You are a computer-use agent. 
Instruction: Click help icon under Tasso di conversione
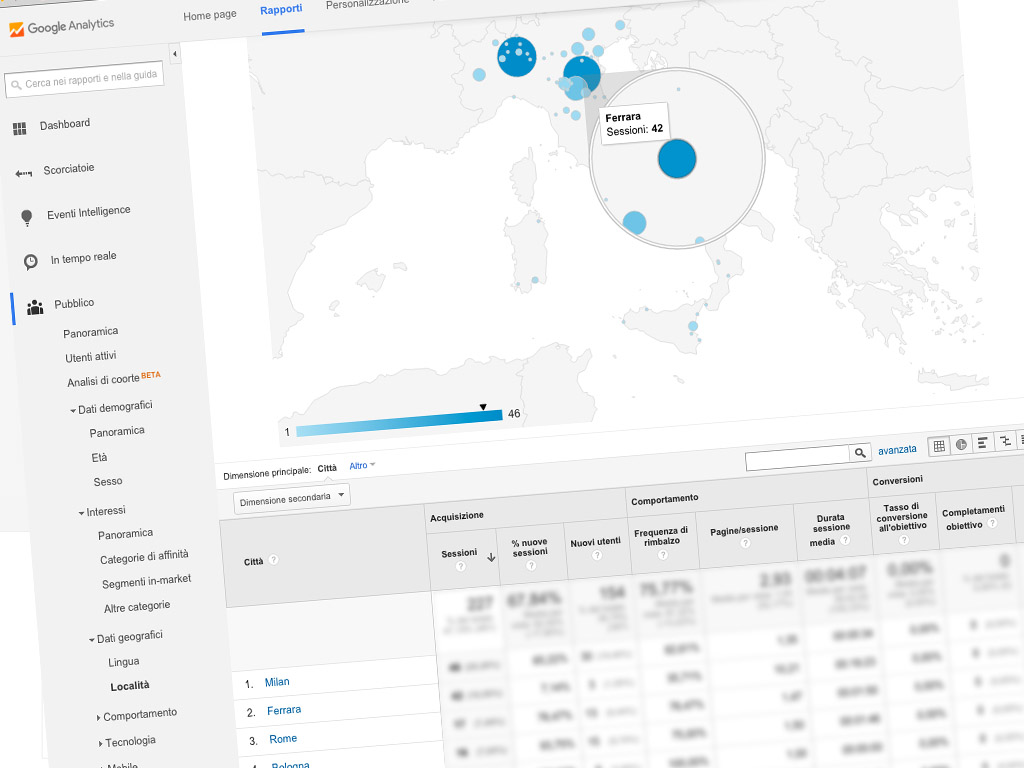tap(904, 539)
